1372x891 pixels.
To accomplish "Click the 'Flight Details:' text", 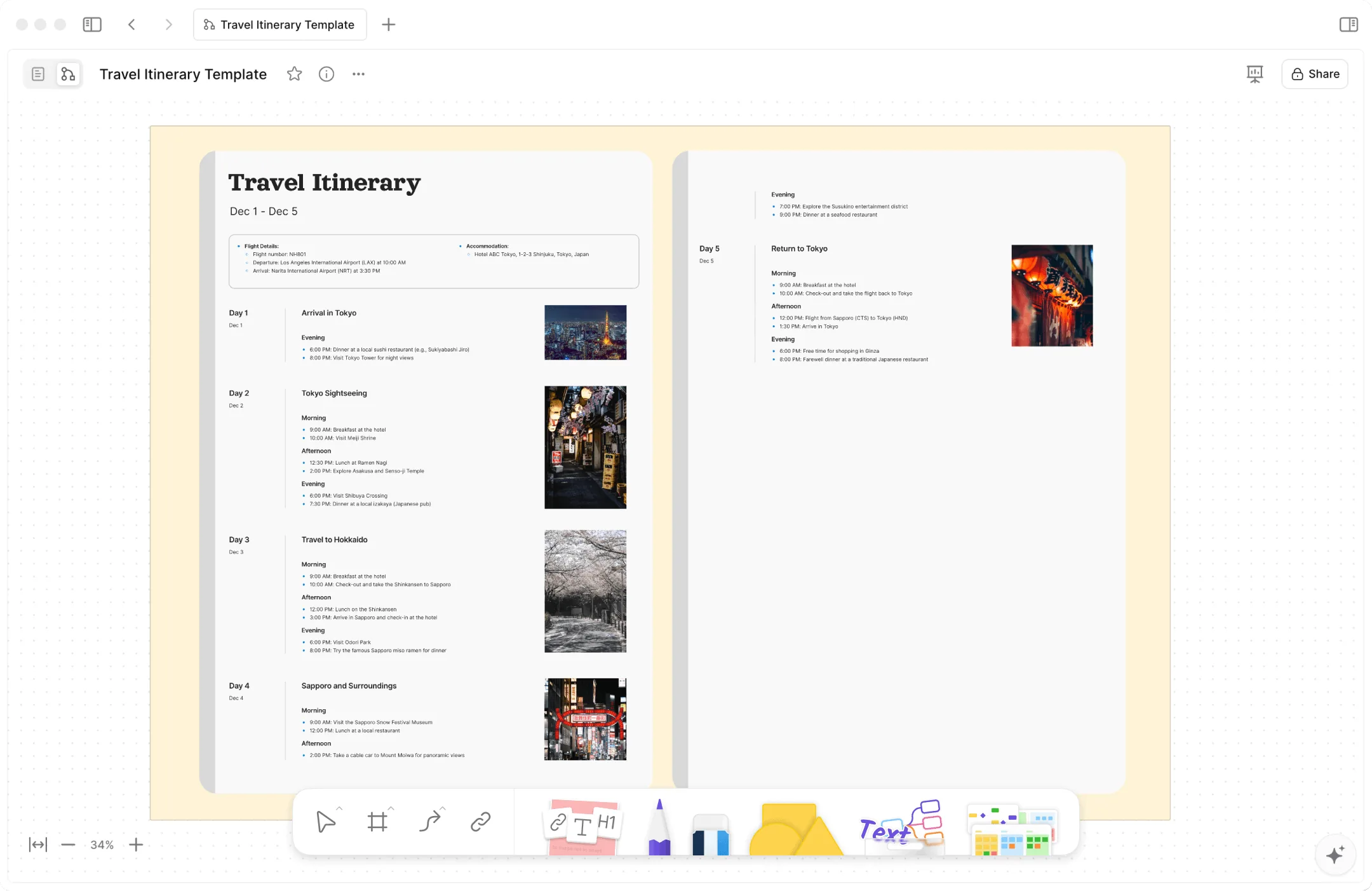I will (x=262, y=246).
